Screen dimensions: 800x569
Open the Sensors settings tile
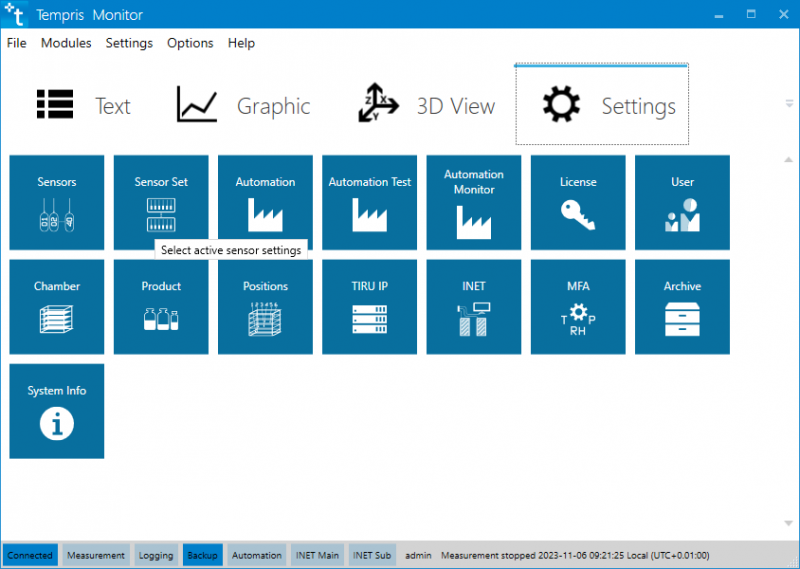click(x=57, y=202)
